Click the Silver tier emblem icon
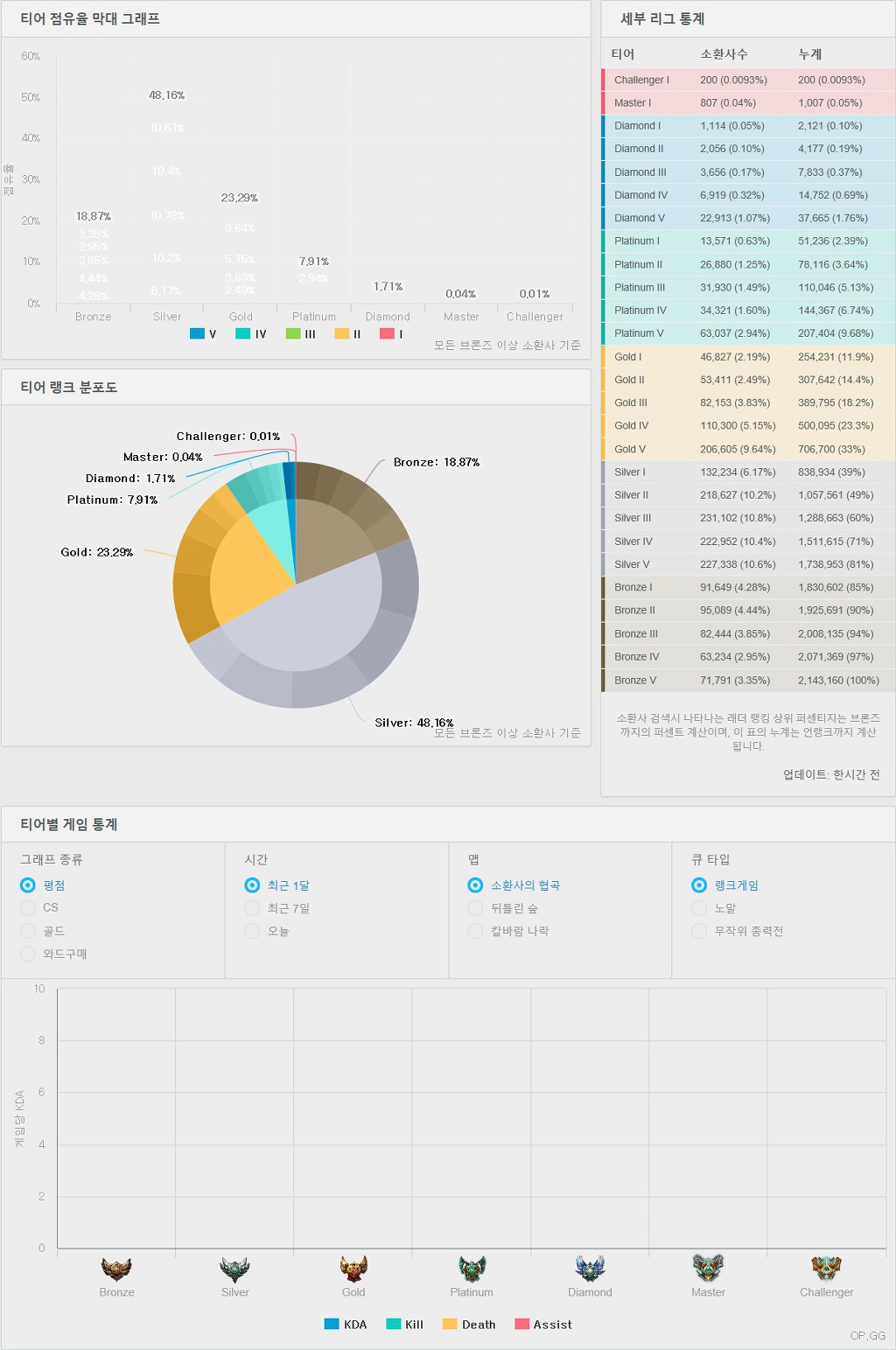The image size is (896, 1350). (x=234, y=1269)
